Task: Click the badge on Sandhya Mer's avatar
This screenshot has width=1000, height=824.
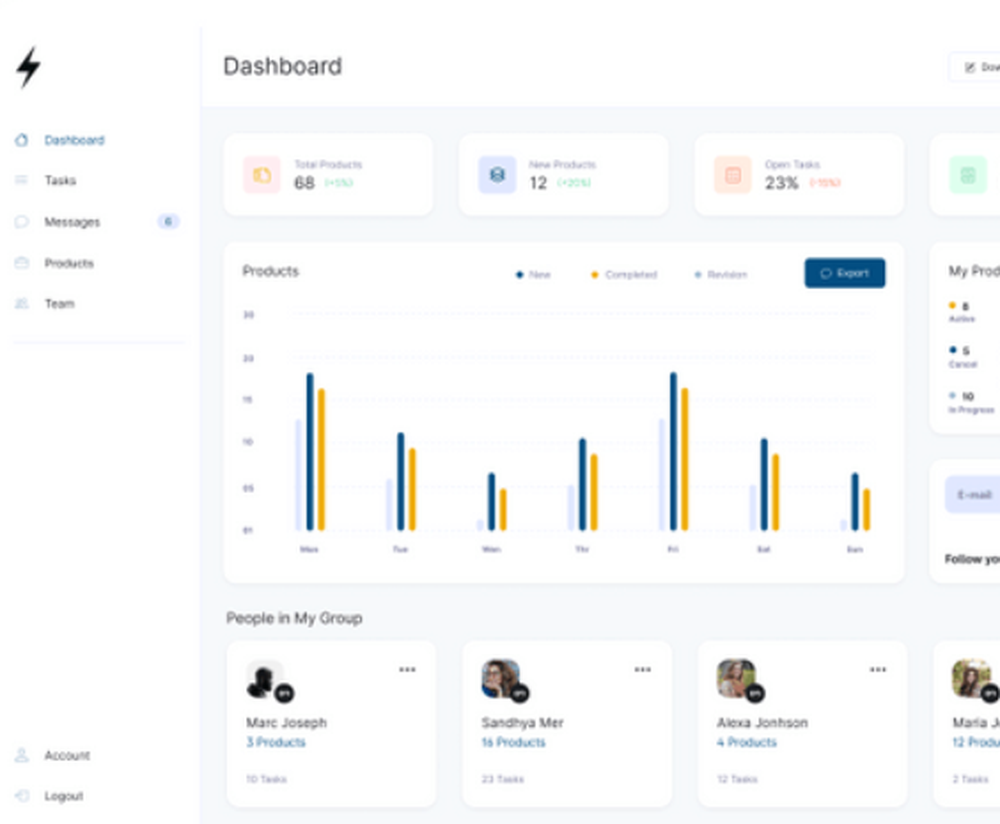Action: coord(520,693)
